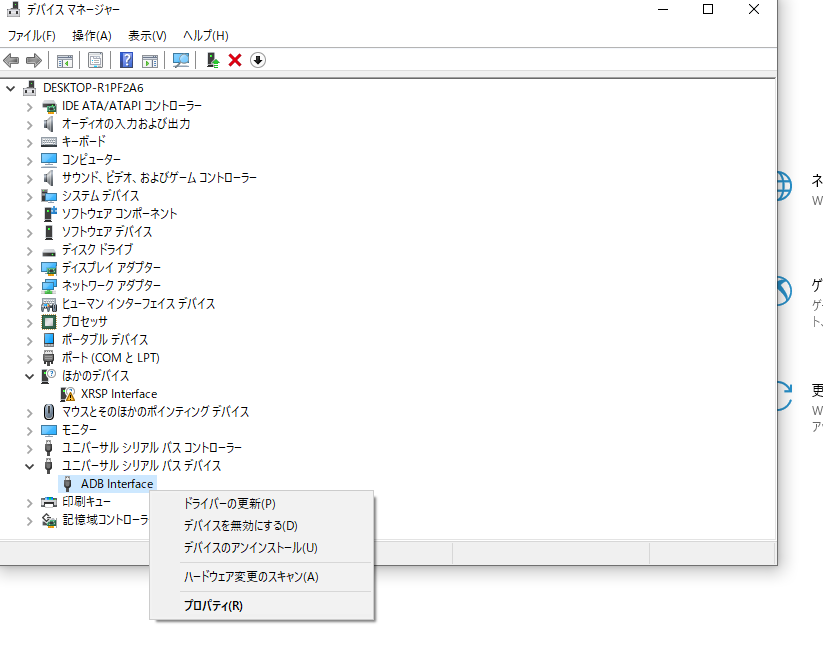This screenshot has width=823, height=660.
Task: Select the XRSP Interface device
Action: pos(118,394)
